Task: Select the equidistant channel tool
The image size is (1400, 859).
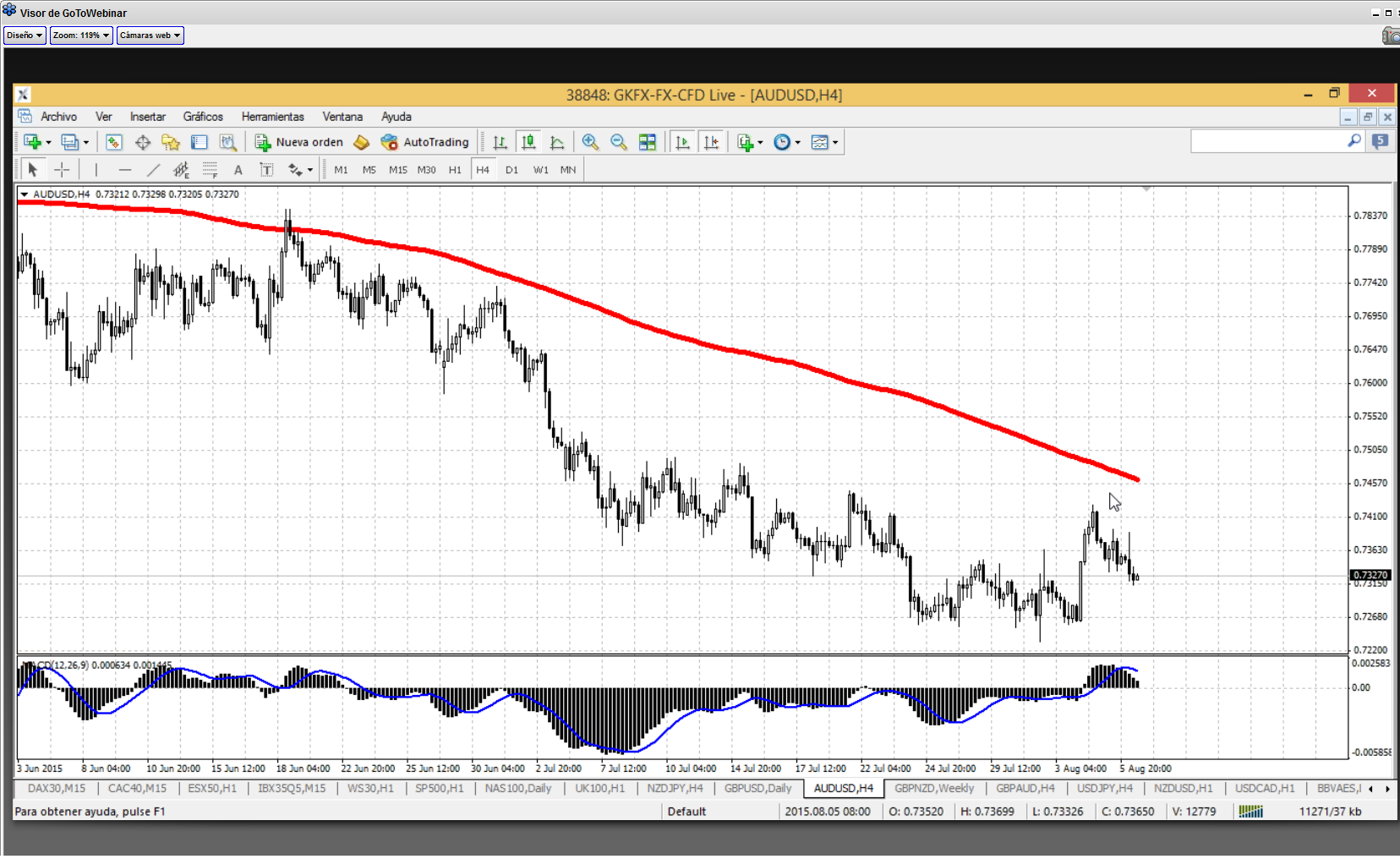Action: click(x=181, y=170)
